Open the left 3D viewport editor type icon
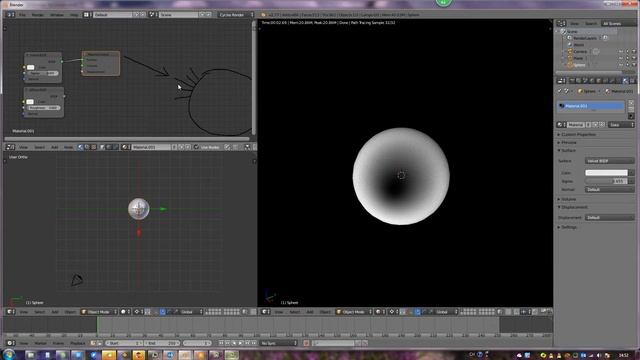The height and width of the screenshot is (360, 640). [x=10, y=312]
